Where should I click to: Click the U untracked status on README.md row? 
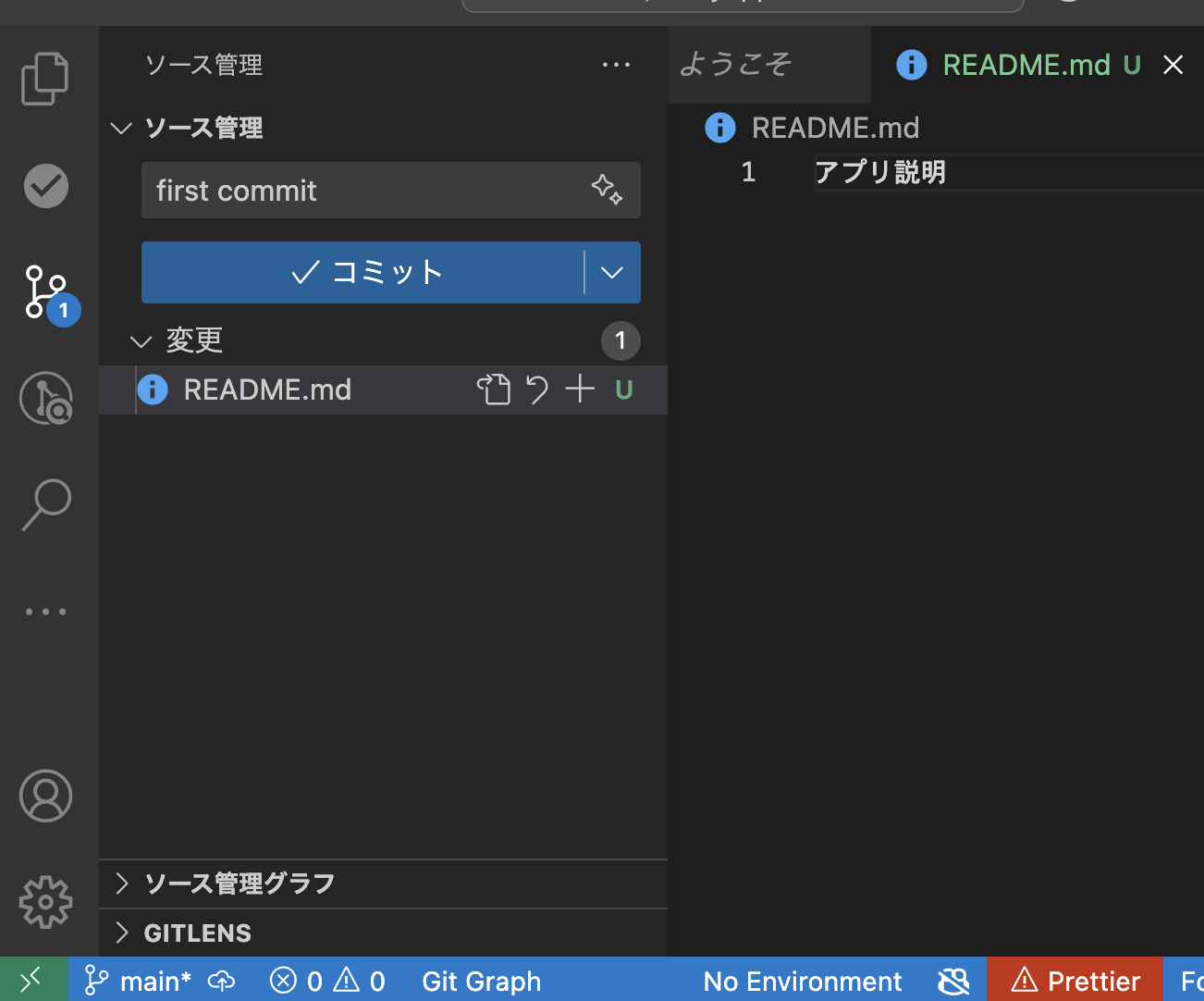coord(624,389)
